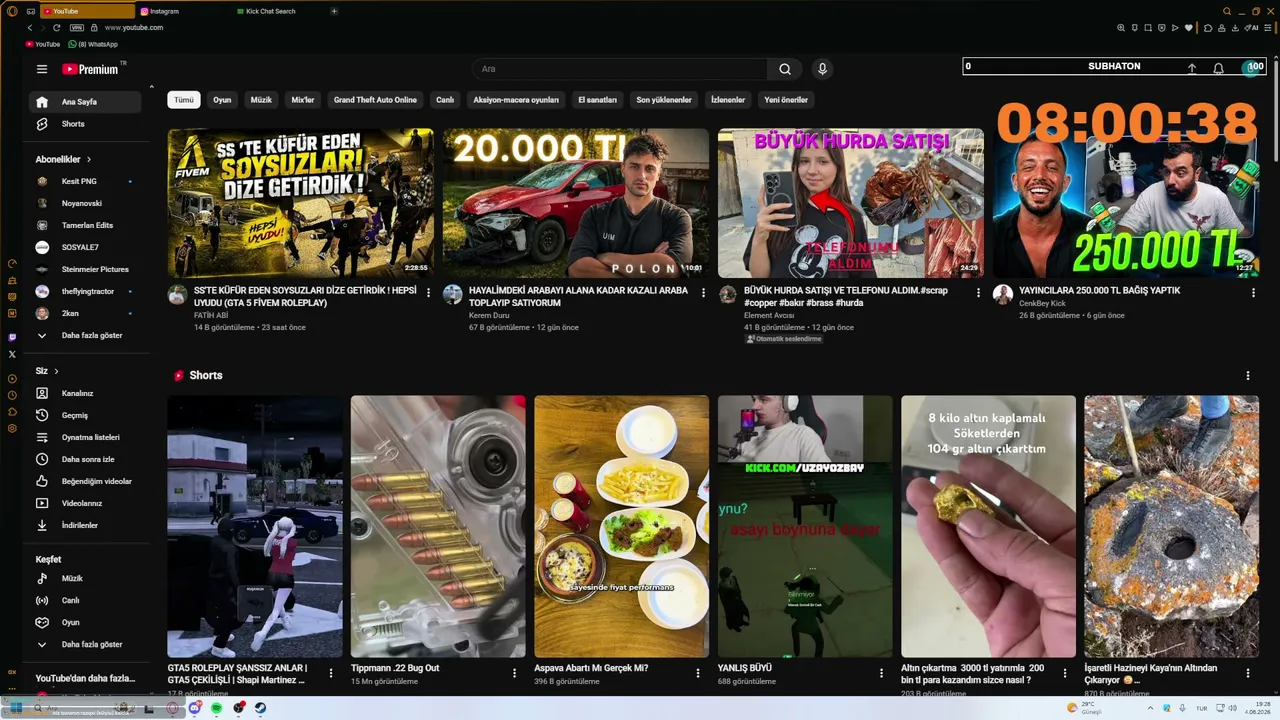This screenshot has height=720, width=1280.
Task: Open the Element Avcısı channel link
Action: (769, 315)
